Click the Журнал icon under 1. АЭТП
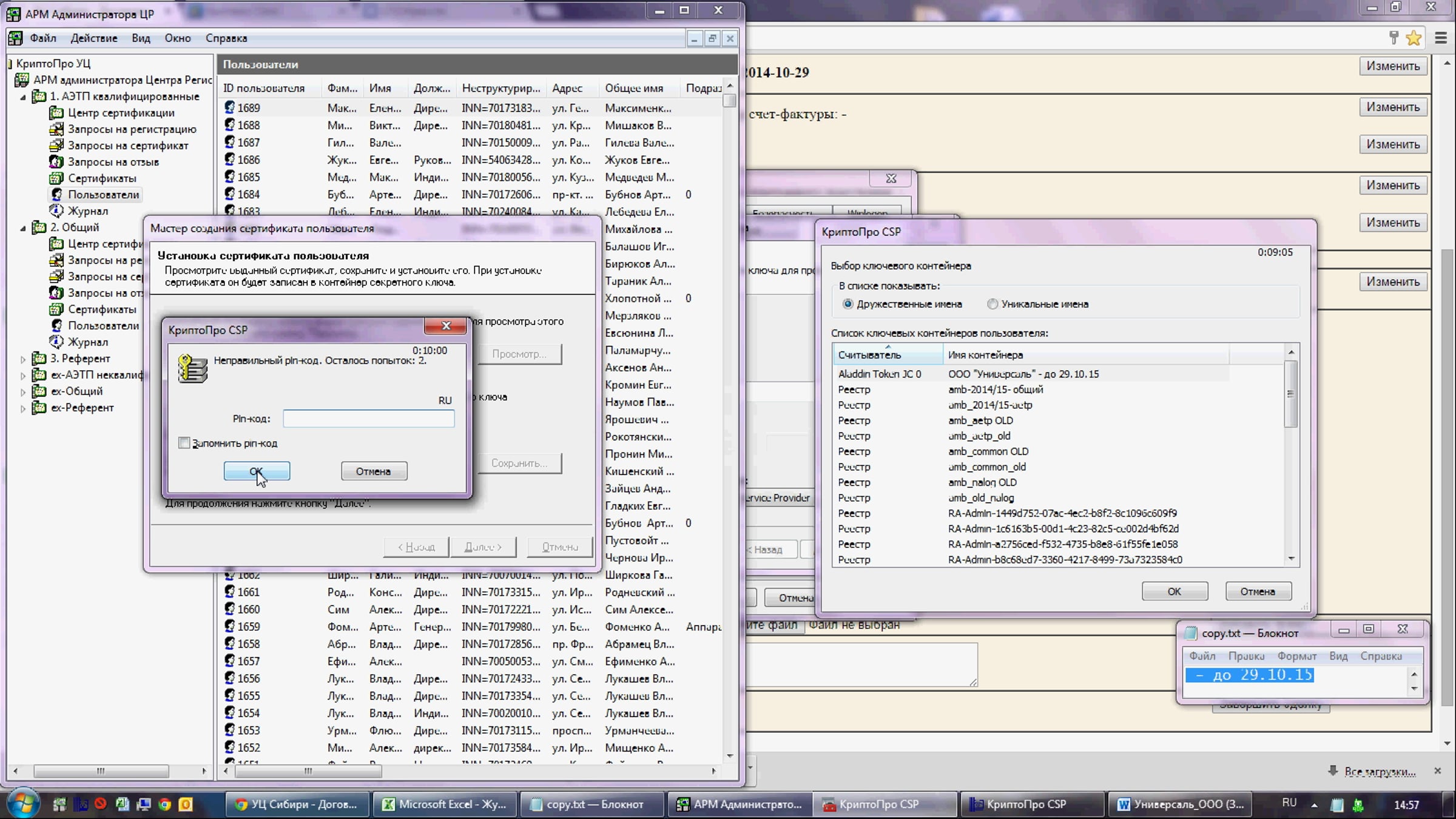1456x819 pixels. pos(56,211)
